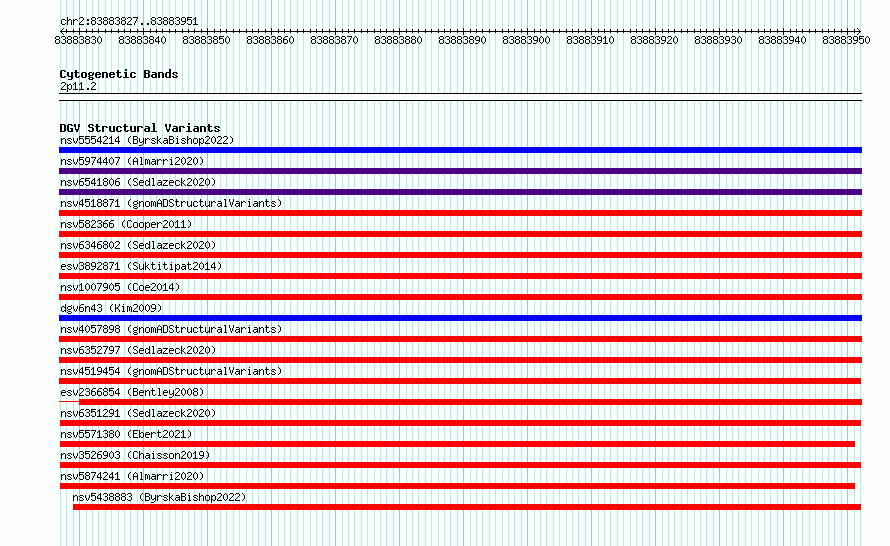Click nsv1007905 (Coe2014) label
The height and width of the screenshot is (546, 890).
[120, 287]
